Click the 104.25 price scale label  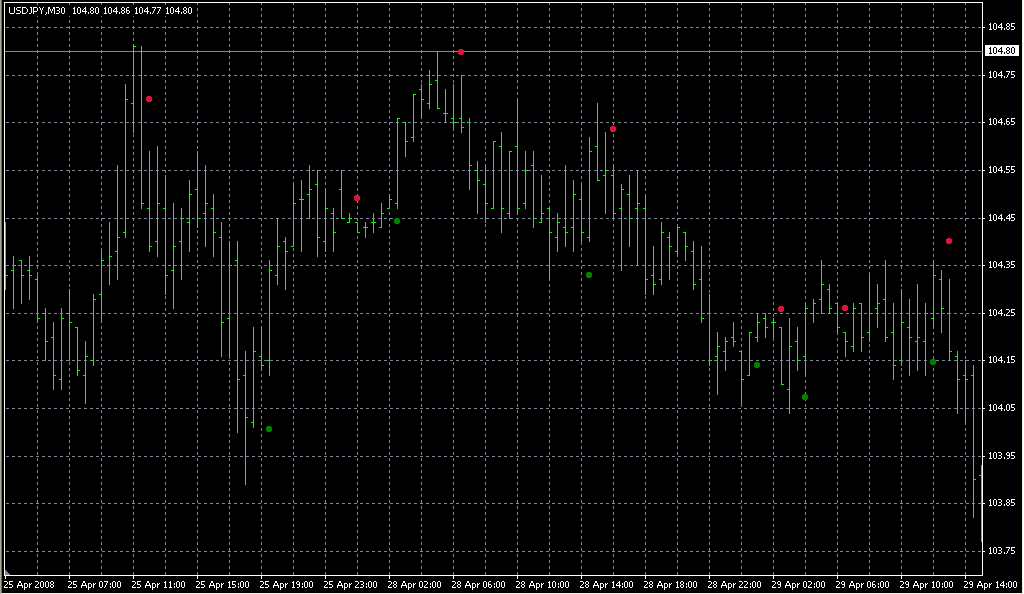1001,313
